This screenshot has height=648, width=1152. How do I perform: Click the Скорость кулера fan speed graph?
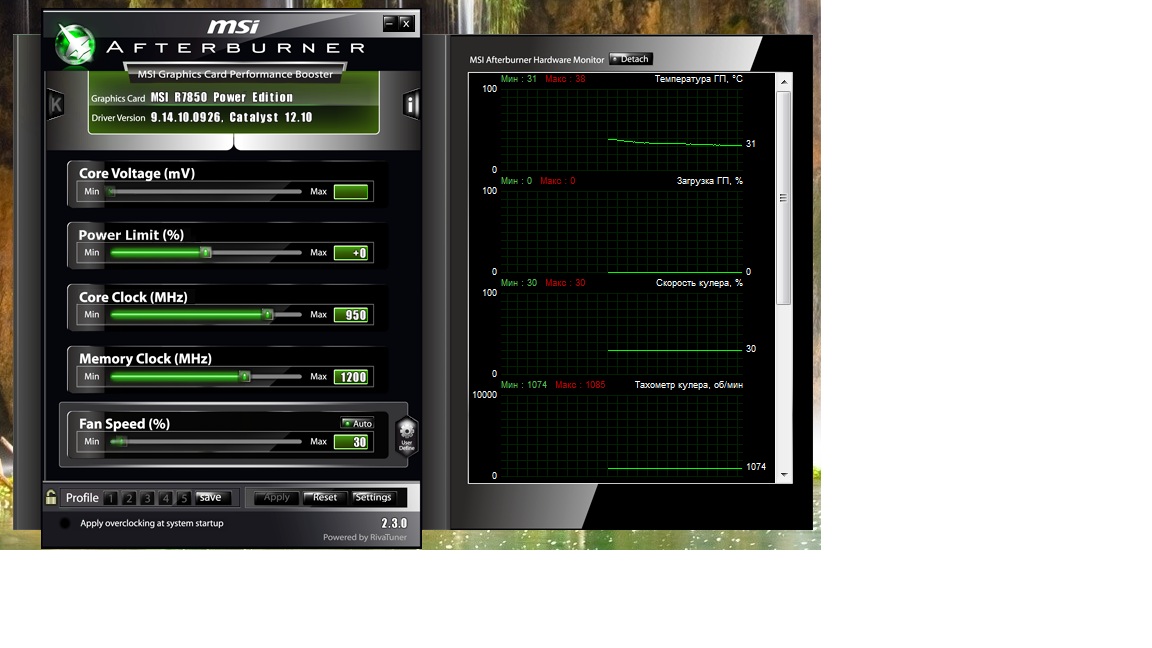click(622, 334)
